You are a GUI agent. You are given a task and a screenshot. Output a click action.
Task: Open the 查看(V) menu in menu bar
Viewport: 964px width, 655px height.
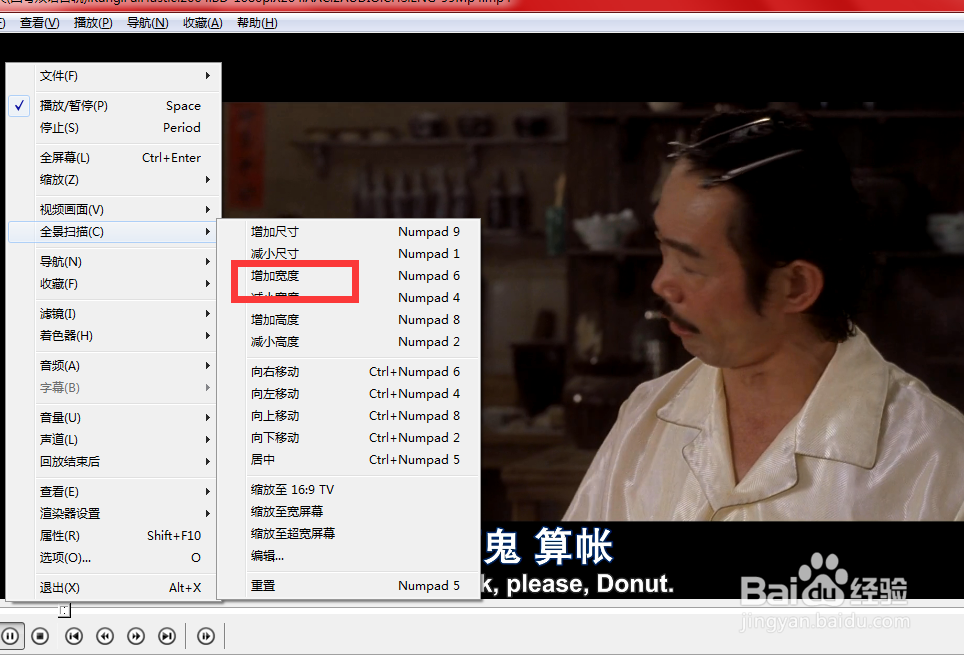click(x=39, y=23)
